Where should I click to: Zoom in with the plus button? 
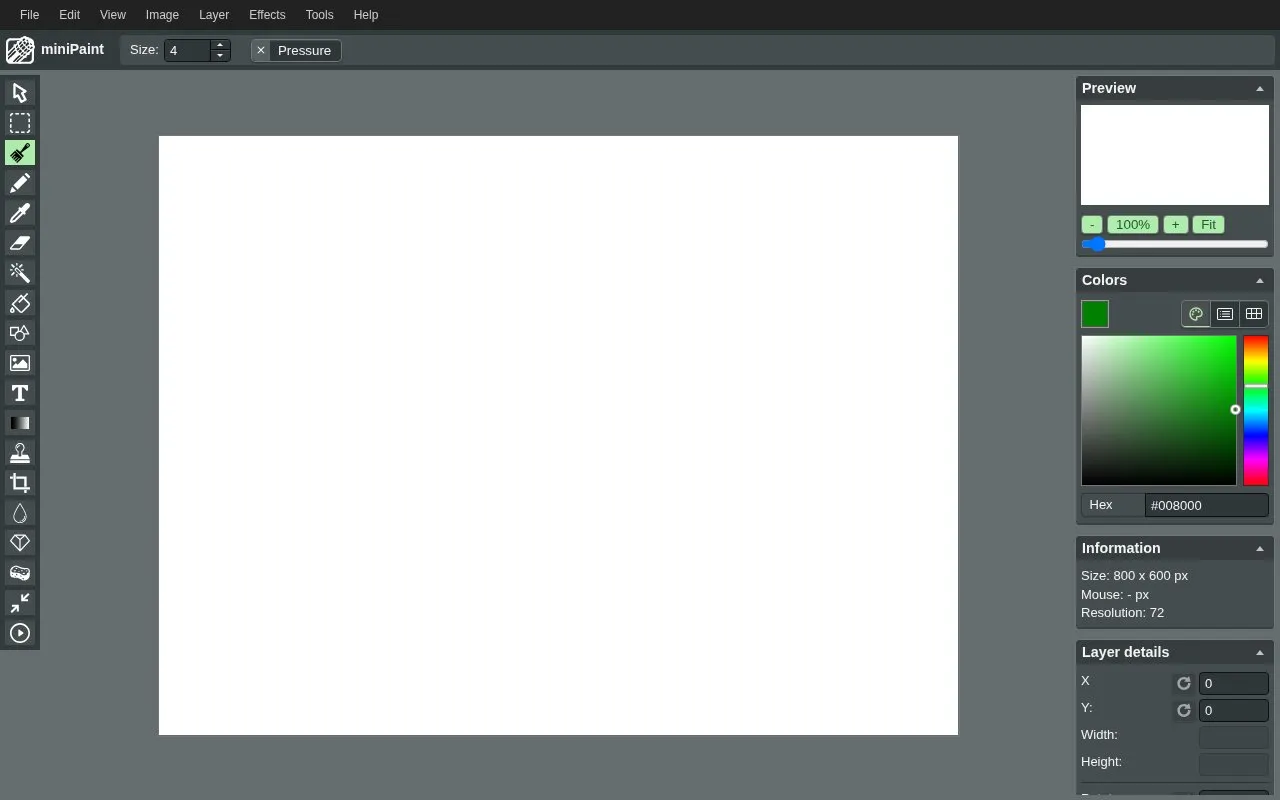1175,225
